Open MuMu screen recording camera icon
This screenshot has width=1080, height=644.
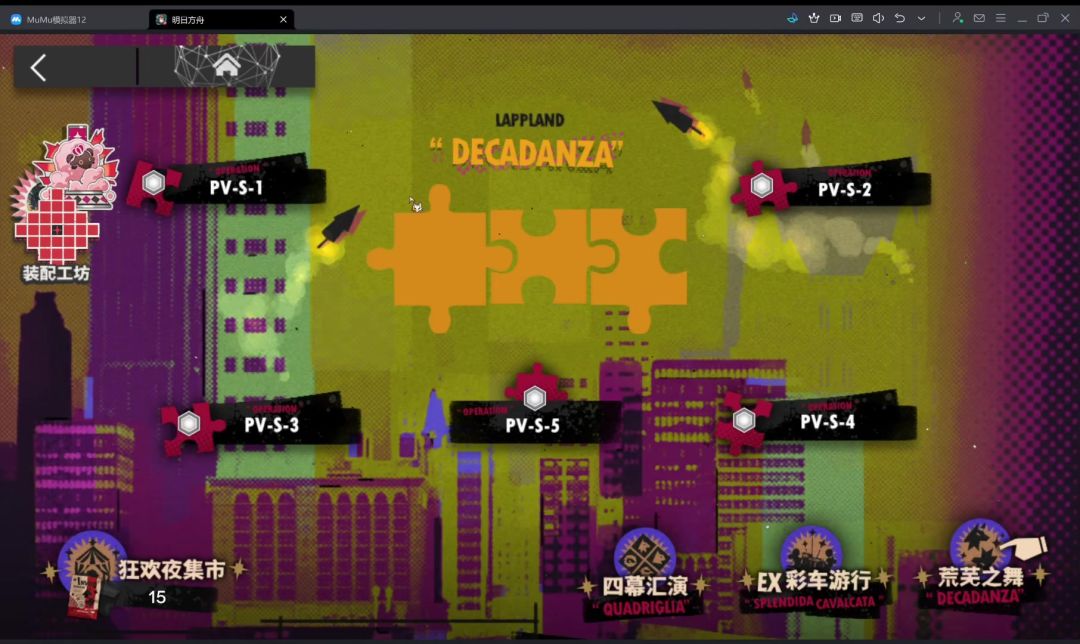tap(835, 19)
